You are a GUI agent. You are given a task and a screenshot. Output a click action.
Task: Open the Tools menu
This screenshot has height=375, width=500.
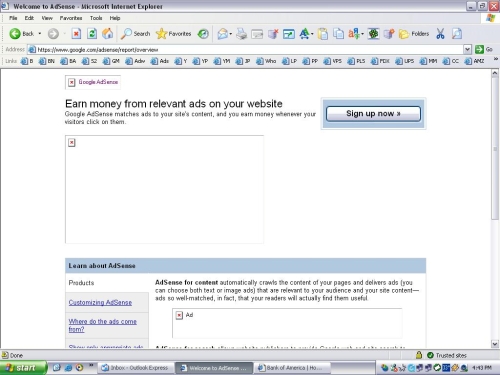pos(96,18)
